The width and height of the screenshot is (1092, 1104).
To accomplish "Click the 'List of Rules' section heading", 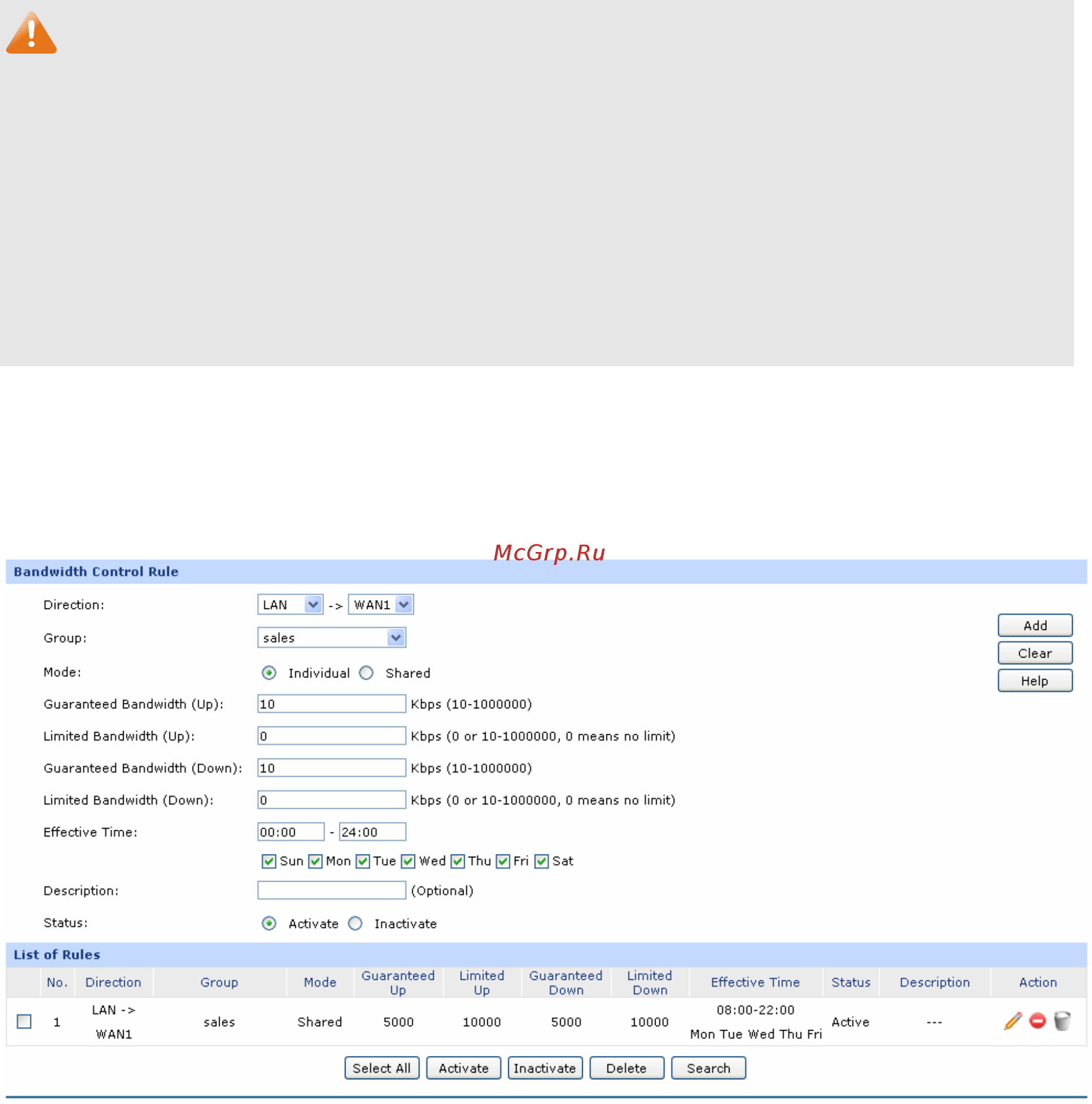I will point(57,955).
